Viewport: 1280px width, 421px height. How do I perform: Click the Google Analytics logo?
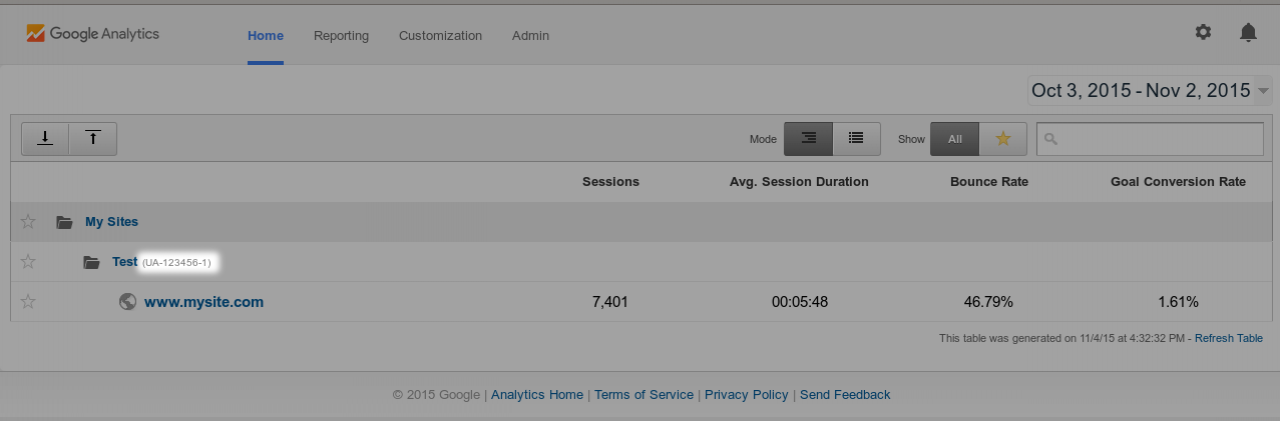tap(93, 34)
